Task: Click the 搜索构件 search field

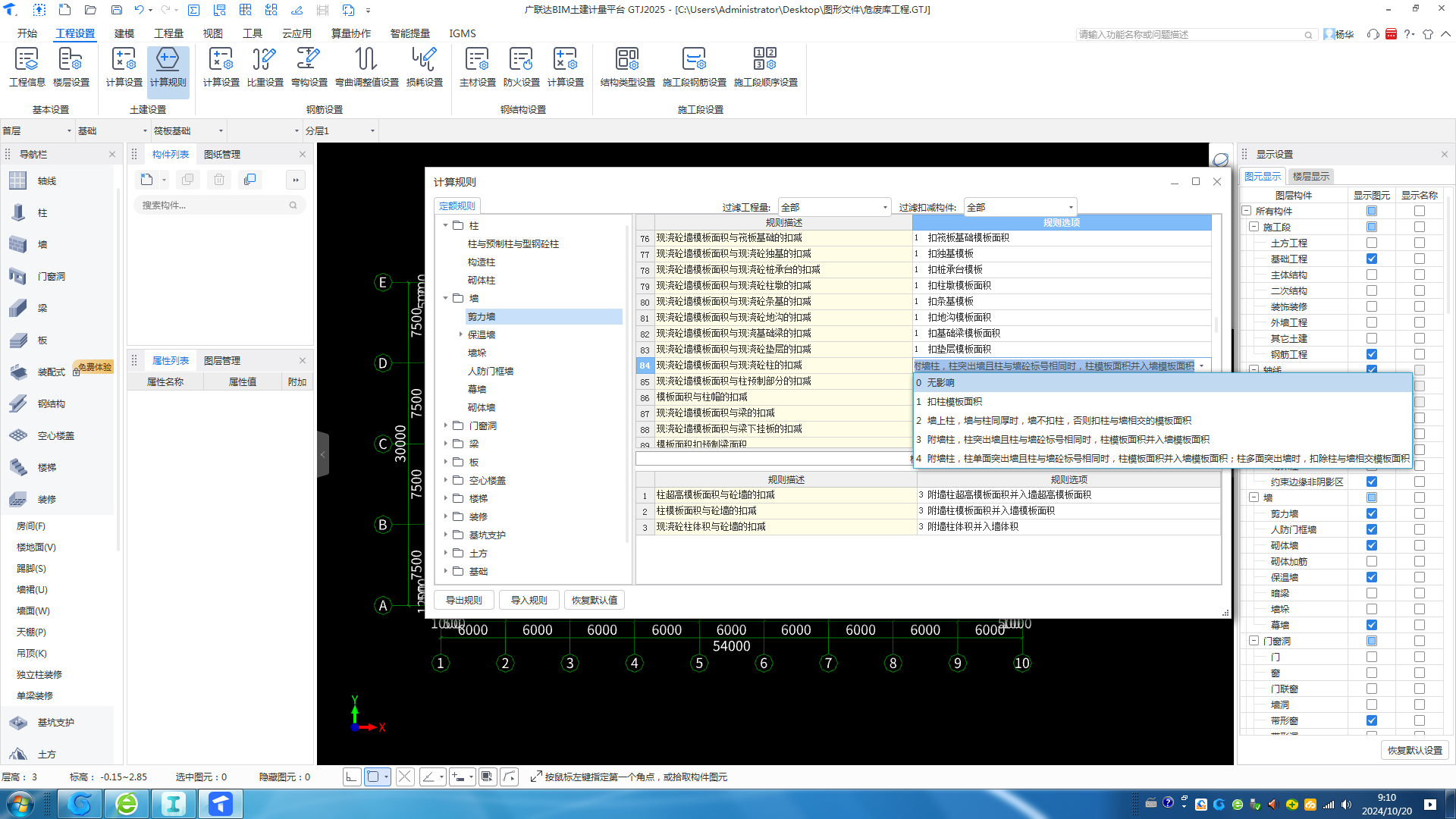Action: [219, 205]
